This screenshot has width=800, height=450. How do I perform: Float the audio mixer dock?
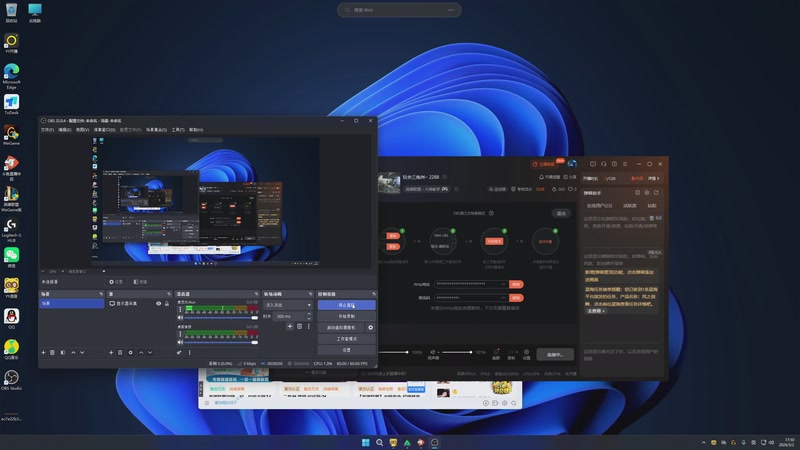[x=256, y=294]
